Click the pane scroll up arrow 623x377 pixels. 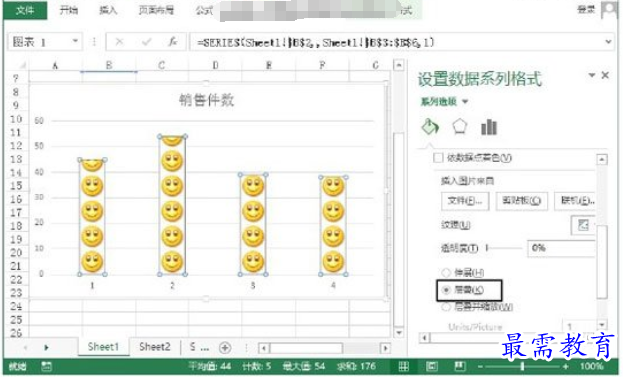(x=602, y=160)
